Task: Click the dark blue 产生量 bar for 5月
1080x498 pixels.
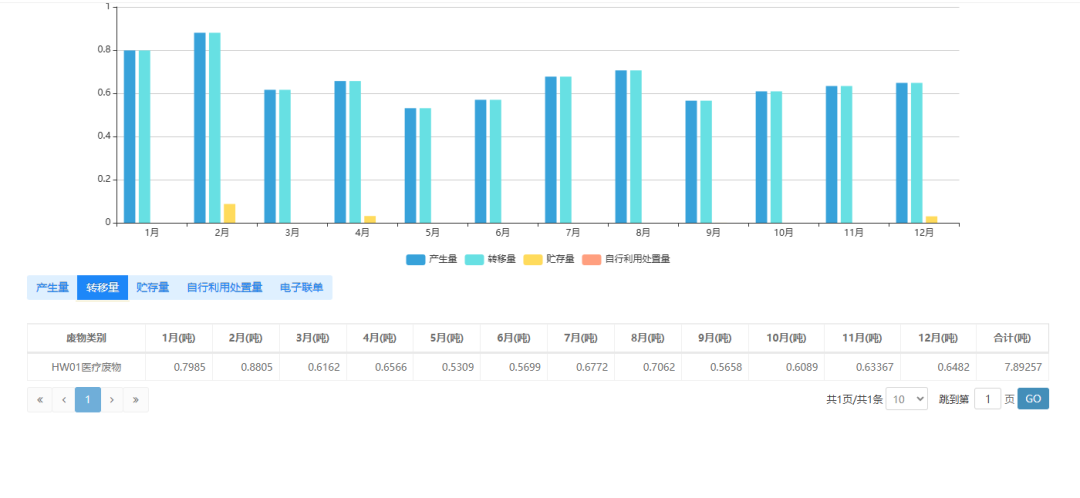Action: pyautogui.click(x=411, y=165)
